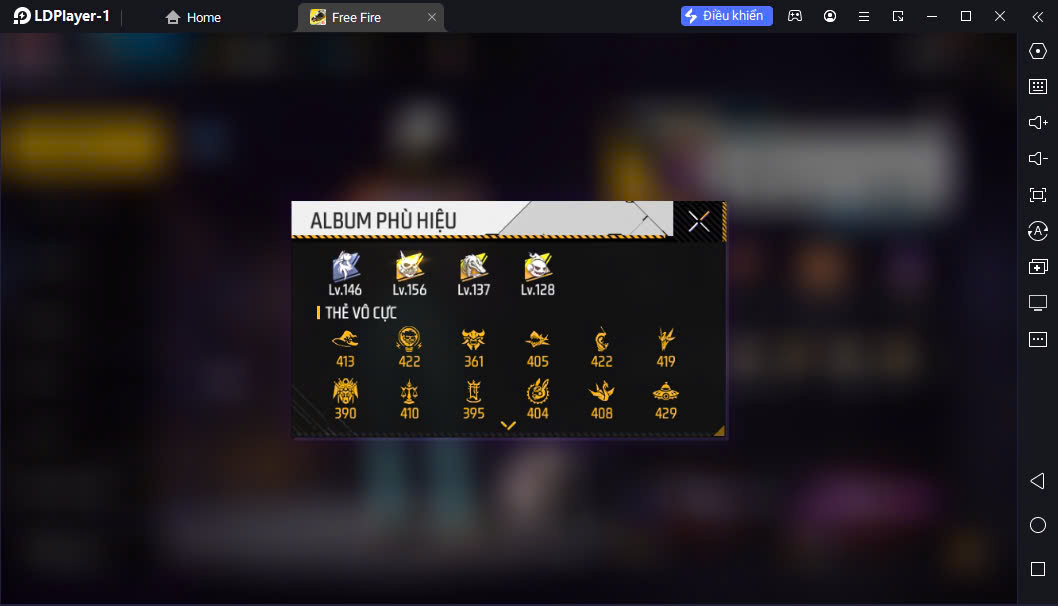1058x606 pixels.
Task: Expand the badge list with down chevron
Action: (x=508, y=425)
